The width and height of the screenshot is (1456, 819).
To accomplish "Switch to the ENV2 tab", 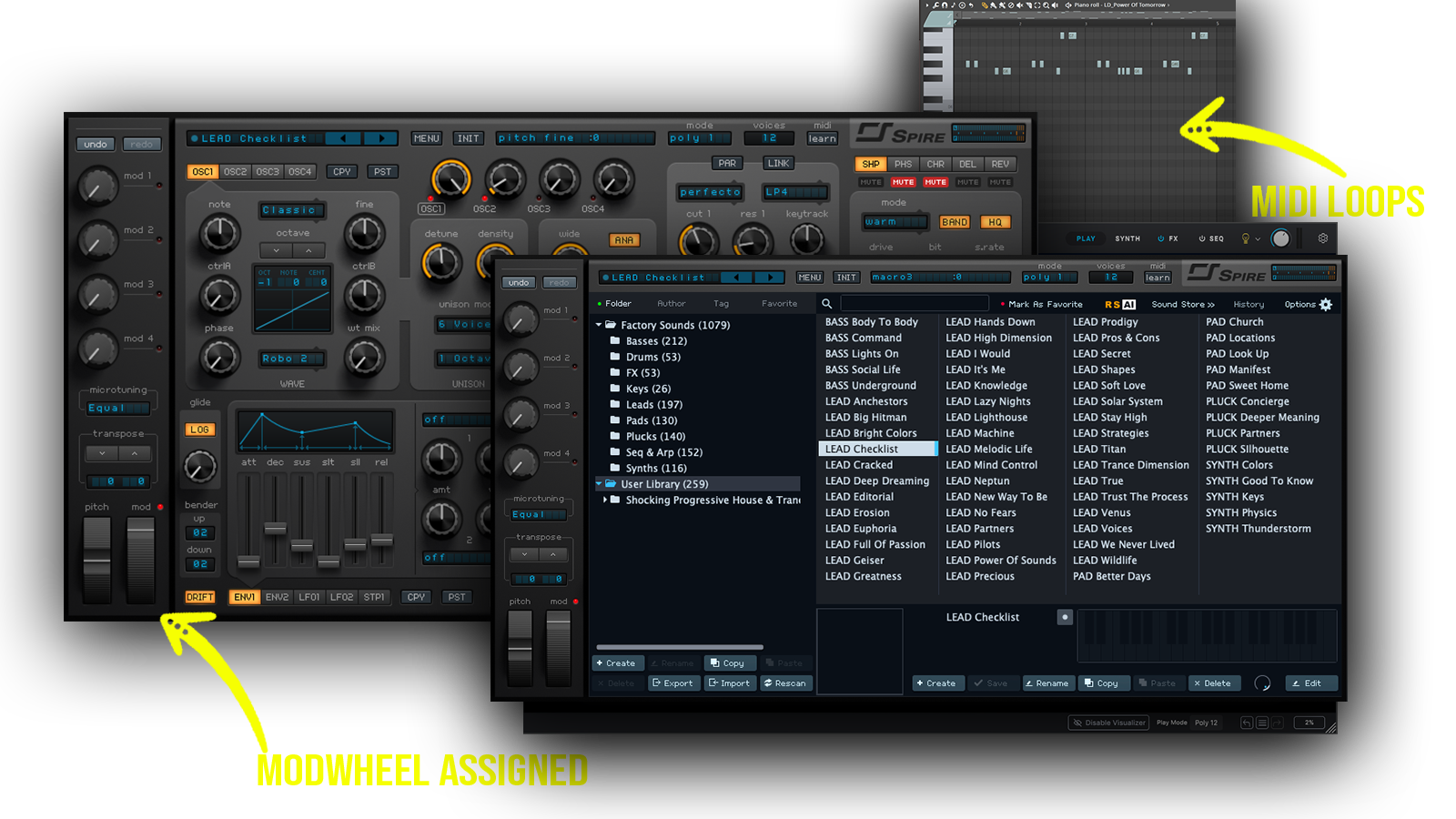I will [277, 597].
